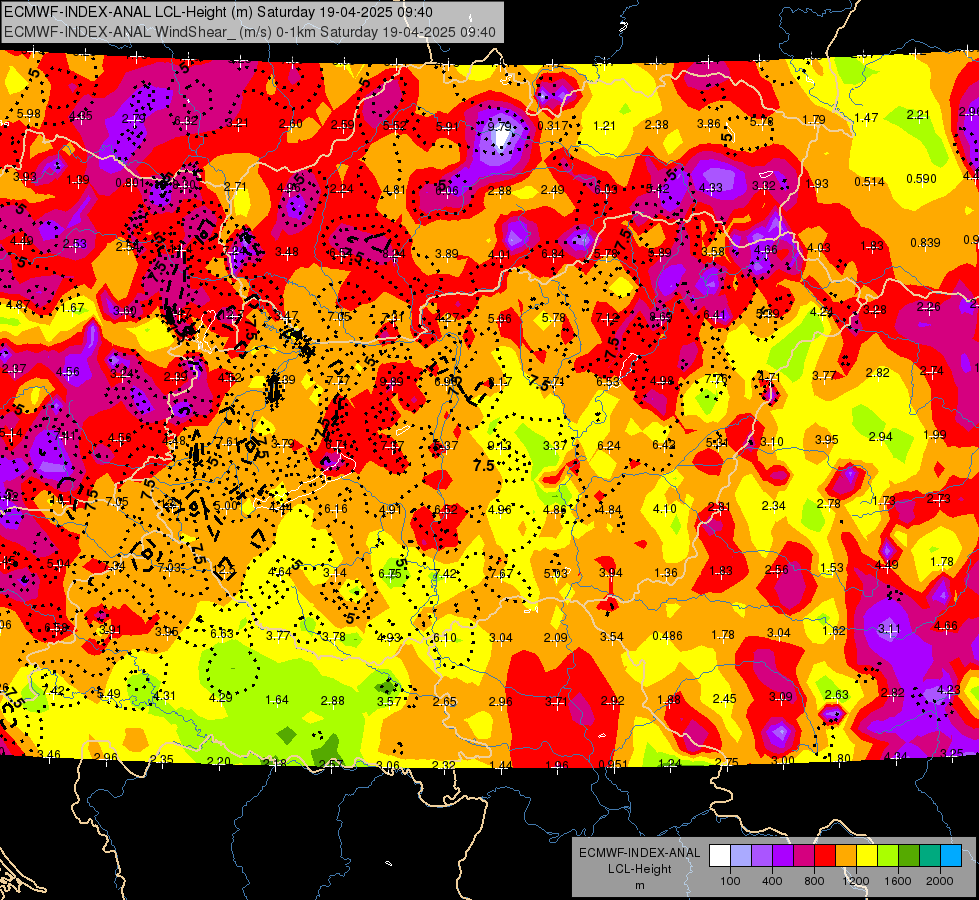The image size is (979, 900).
Task: Click the 0.590 wind shear value
Action: point(922,179)
